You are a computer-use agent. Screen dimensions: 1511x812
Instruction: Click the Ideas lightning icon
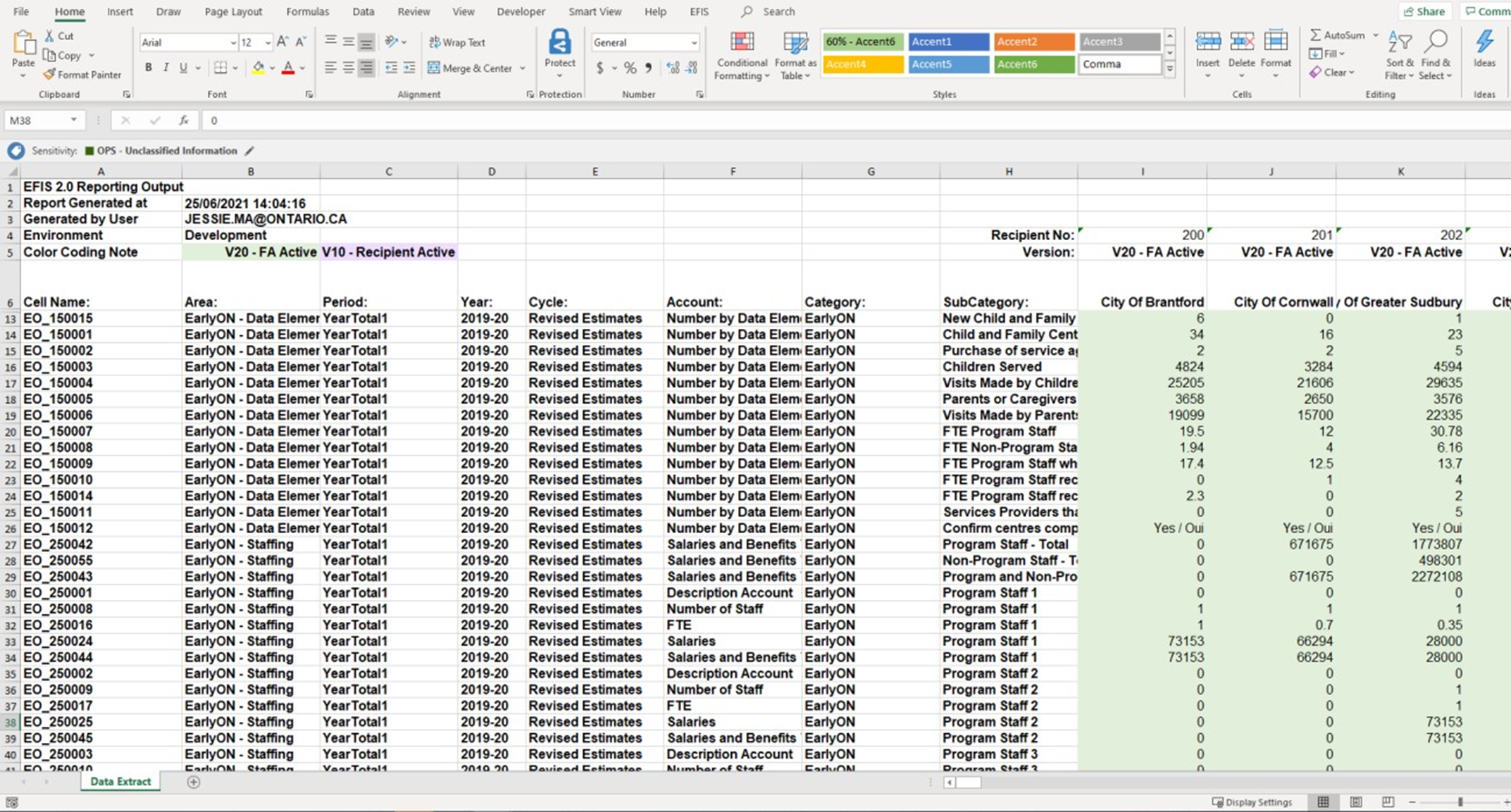click(x=1484, y=42)
